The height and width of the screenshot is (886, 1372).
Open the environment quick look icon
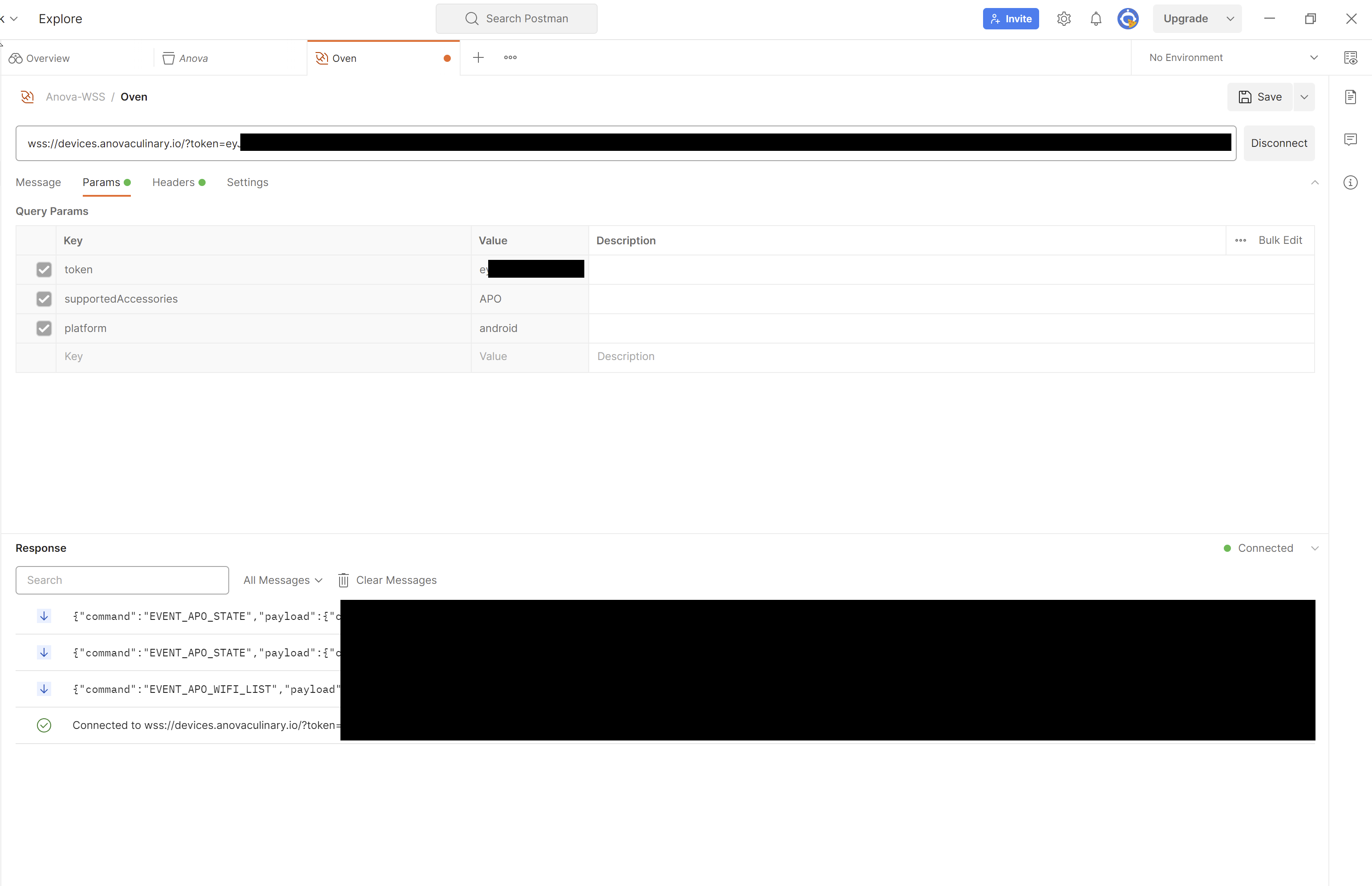coord(1350,57)
